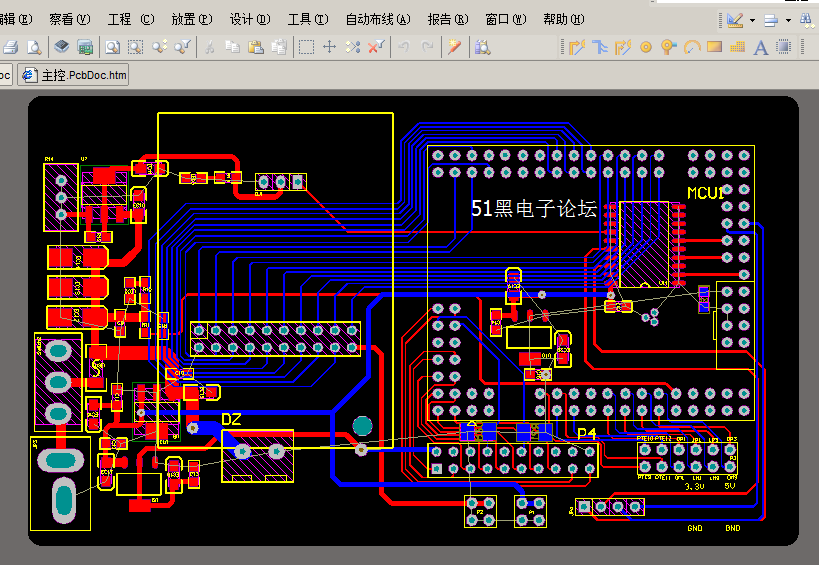Image resolution: width=819 pixels, height=565 pixels.
Task: Select the Differential Pair routing tool
Action: (x=623, y=48)
